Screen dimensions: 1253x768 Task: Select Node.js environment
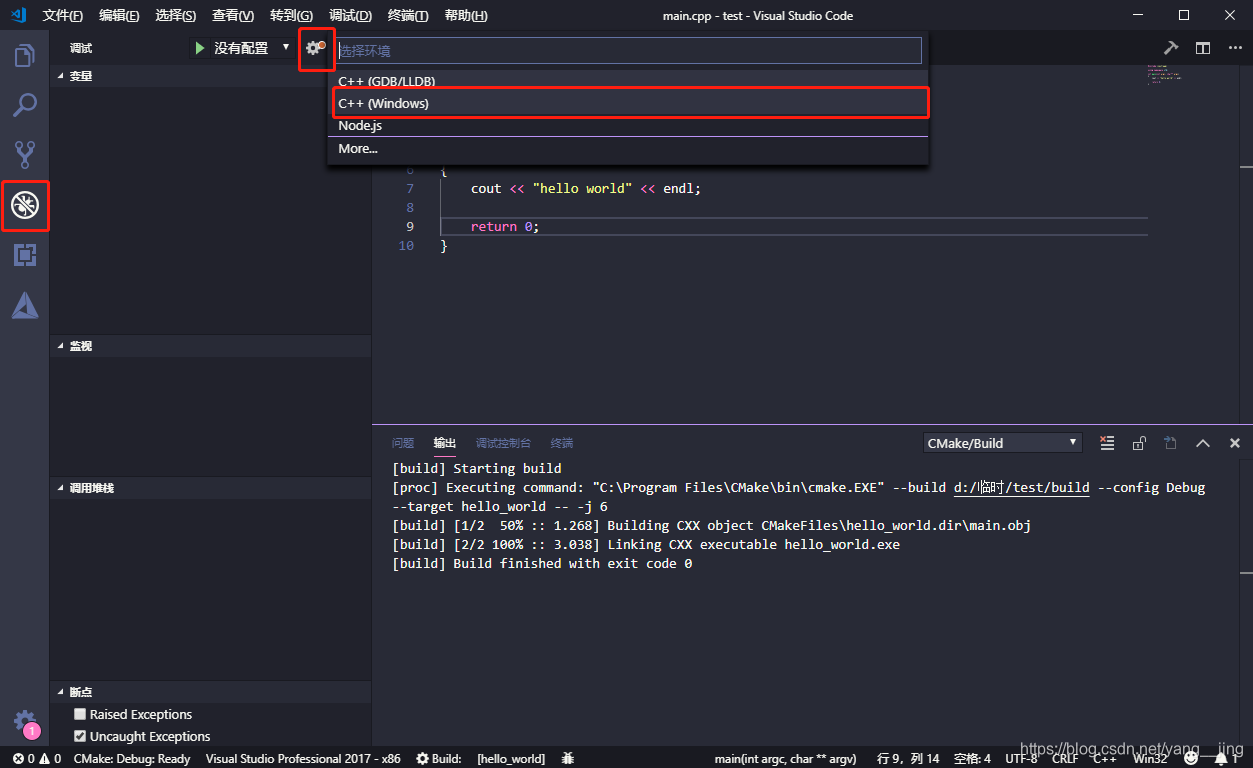point(628,125)
